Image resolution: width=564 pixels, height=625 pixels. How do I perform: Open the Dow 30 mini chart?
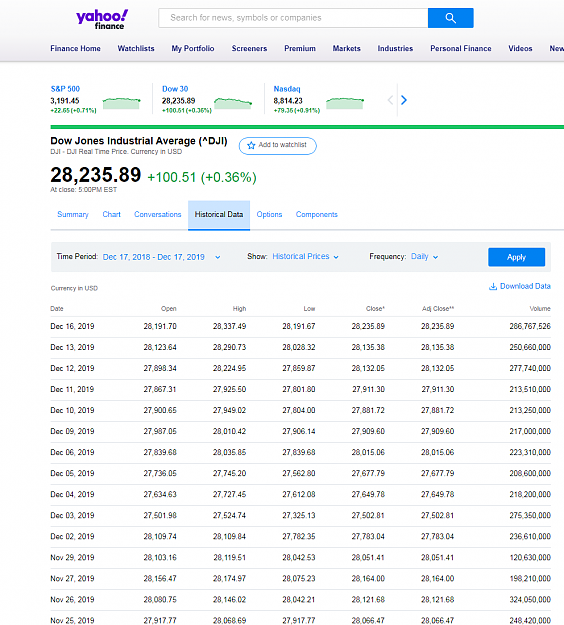tap(233, 103)
